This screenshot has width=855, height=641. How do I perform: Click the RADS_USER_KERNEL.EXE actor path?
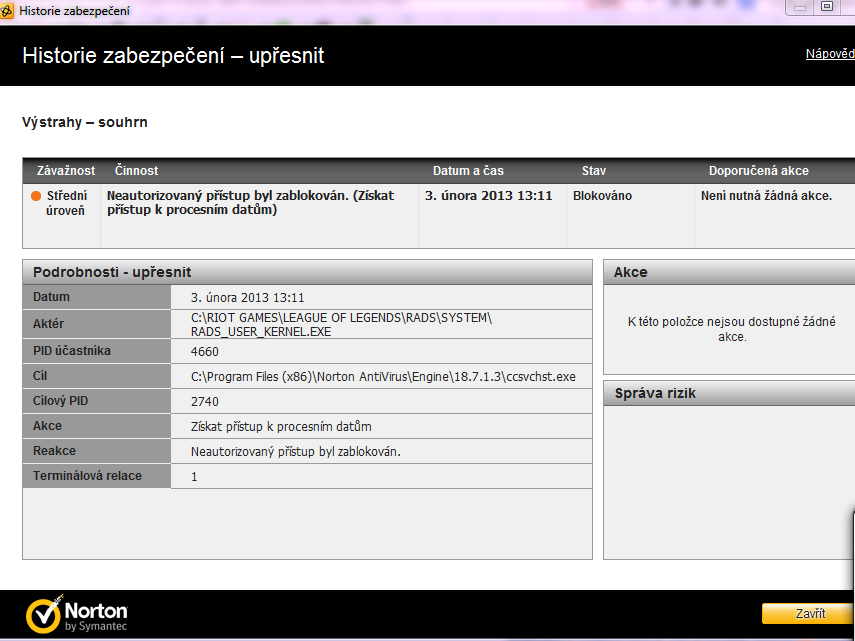(341, 324)
